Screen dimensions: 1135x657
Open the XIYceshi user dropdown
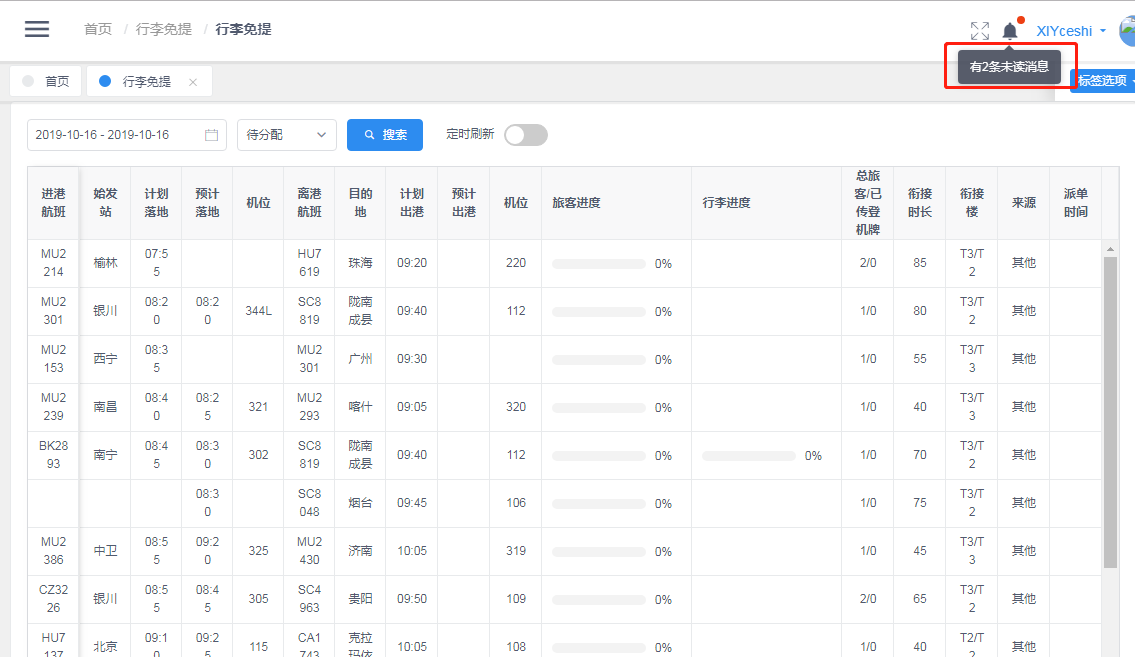pos(1071,31)
